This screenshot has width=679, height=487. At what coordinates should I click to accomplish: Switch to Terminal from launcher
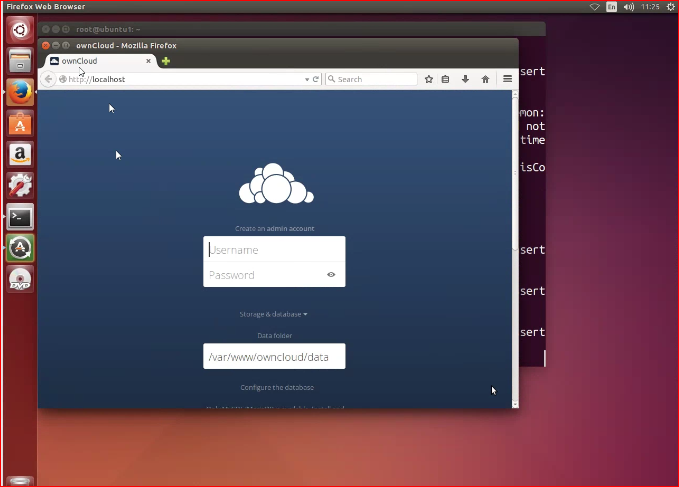pyautogui.click(x=20, y=217)
